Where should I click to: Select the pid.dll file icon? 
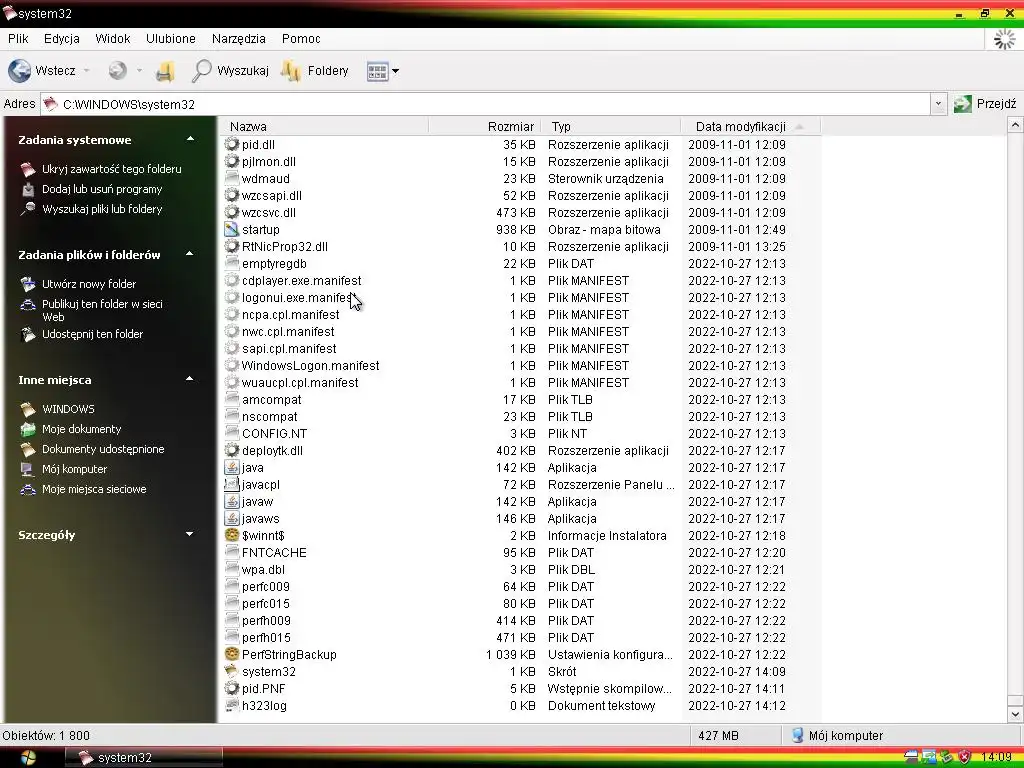pos(232,144)
